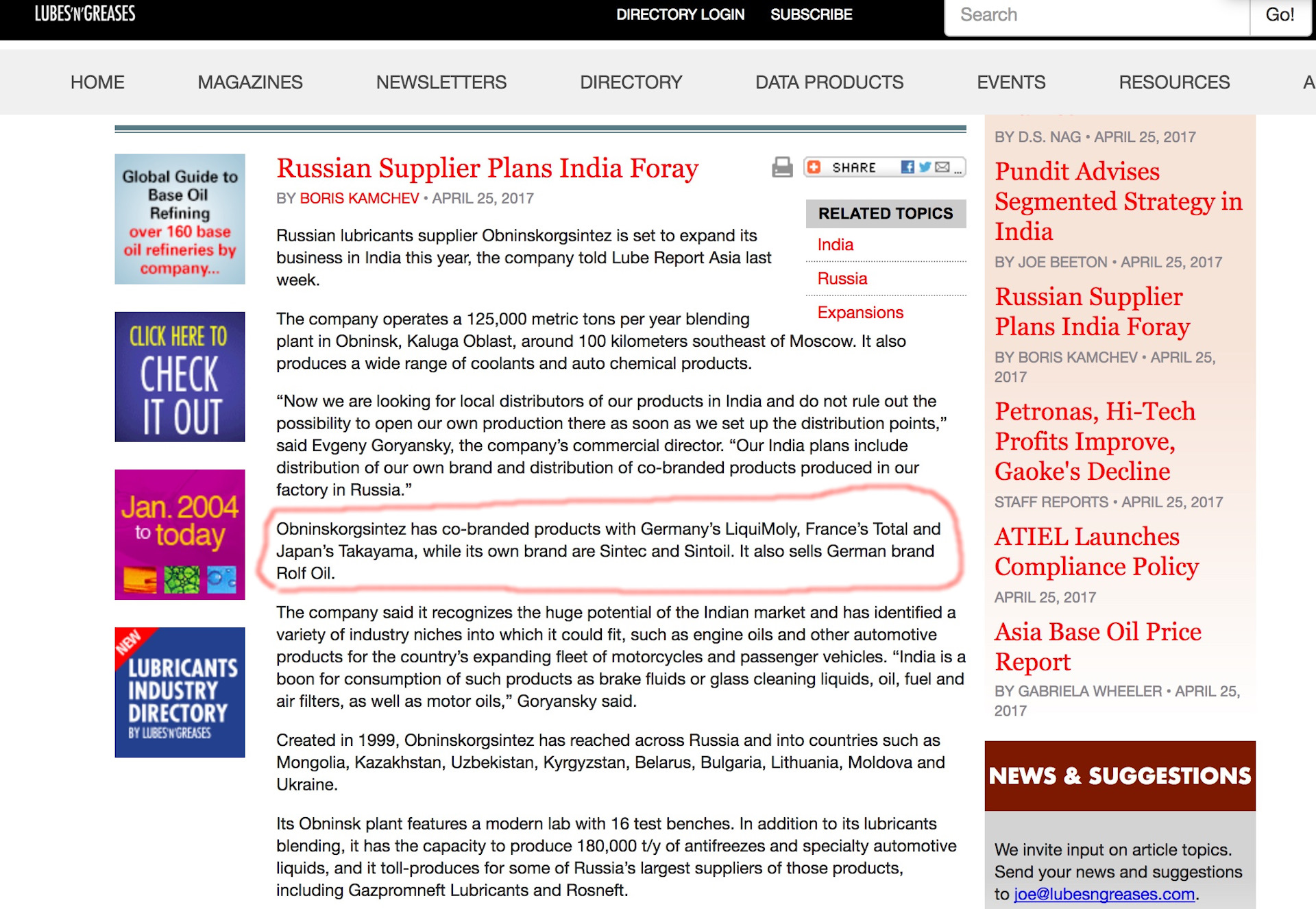Click the Lubes'n'Greases logo
1316x909 pixels.
(85, 14)
